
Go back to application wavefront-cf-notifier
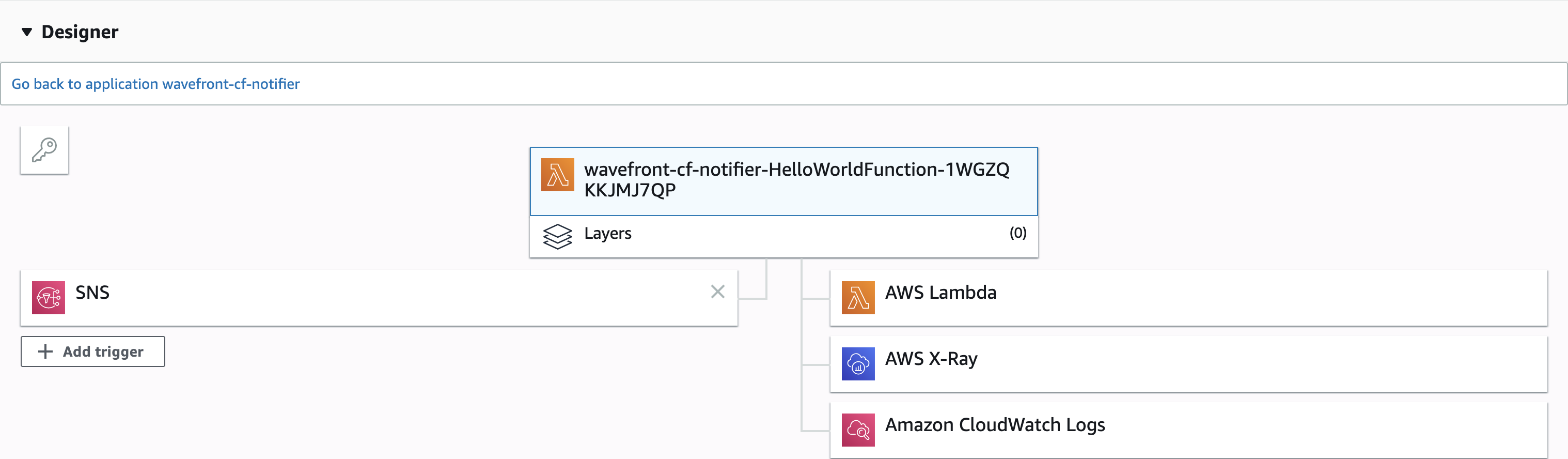[156, 84]
